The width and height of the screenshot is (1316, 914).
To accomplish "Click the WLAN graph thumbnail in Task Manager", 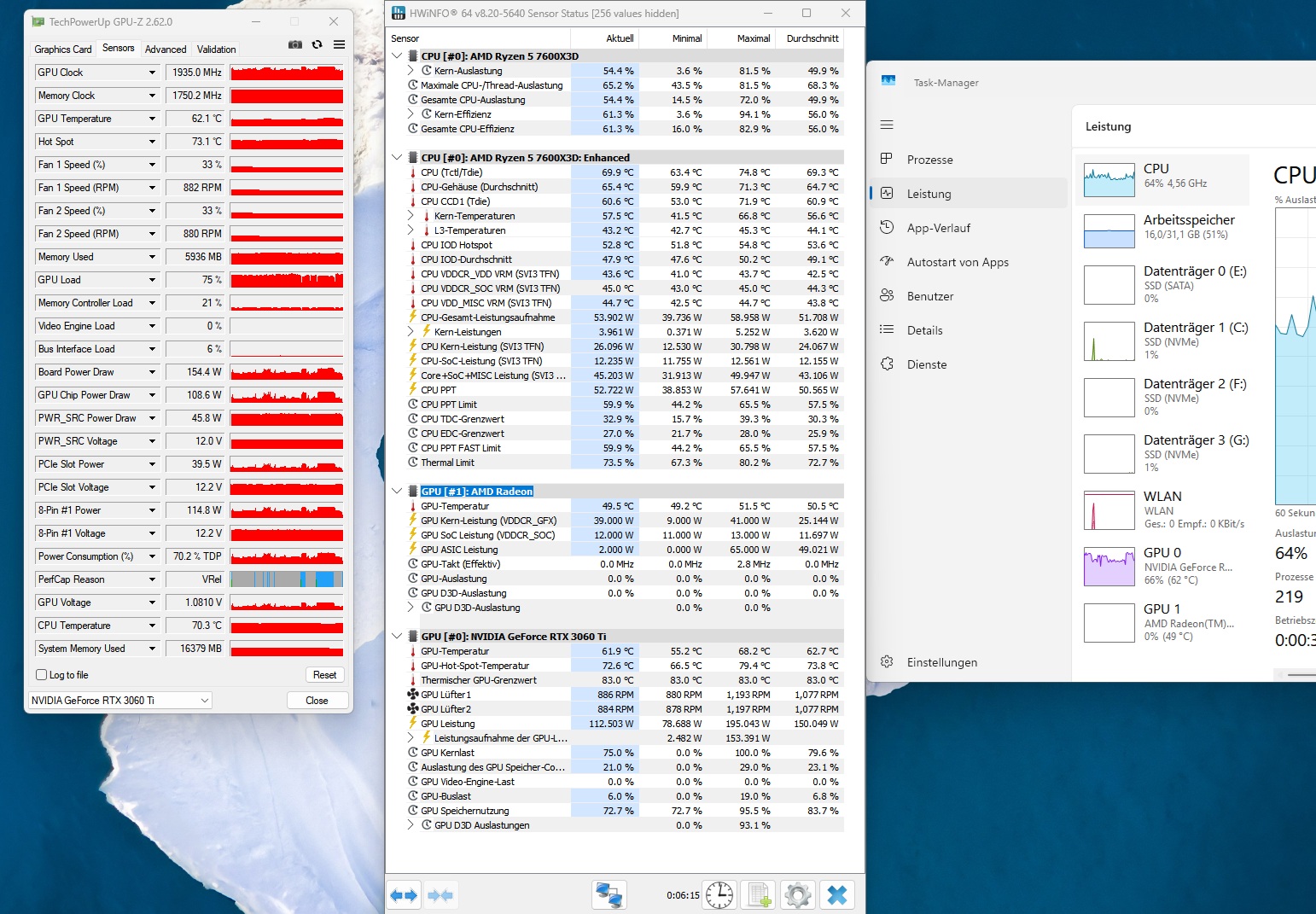I will click(x=1109, y=509).
